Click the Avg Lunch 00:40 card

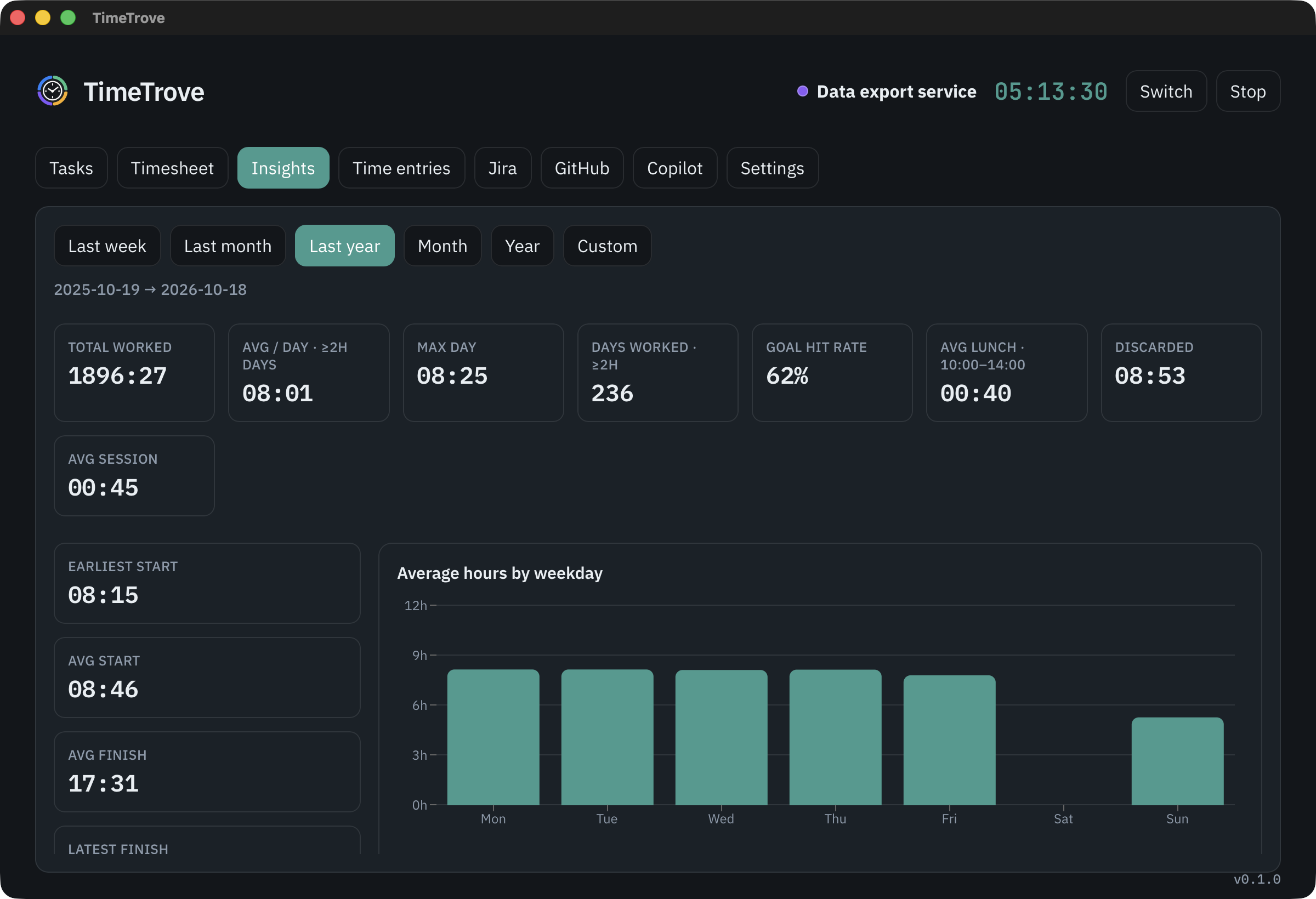click(x=1006, y=373)
